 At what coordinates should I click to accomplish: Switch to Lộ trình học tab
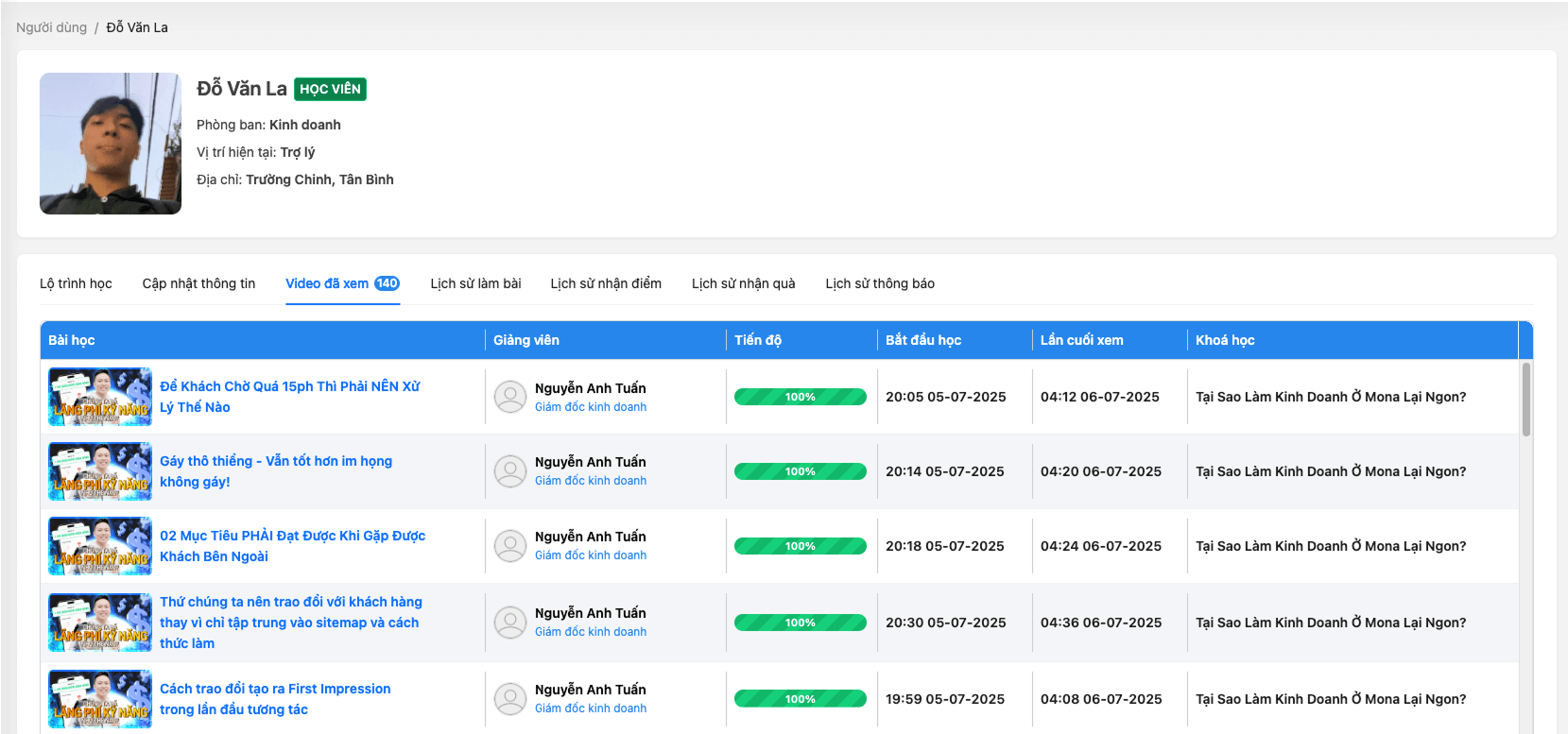tap(76, 283)
